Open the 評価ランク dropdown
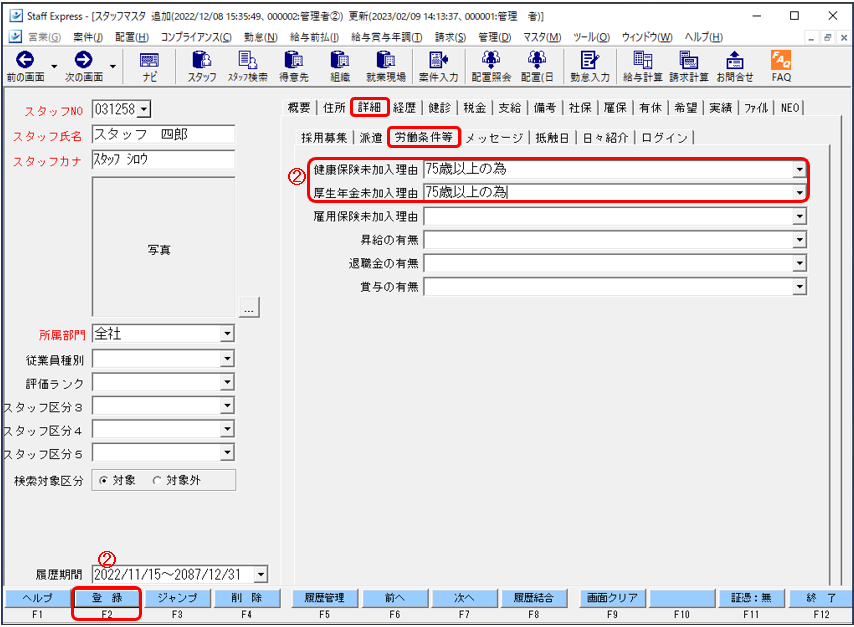Image resolution: width=854 pixels, height=627 pixels. click(x=227, y=382)
